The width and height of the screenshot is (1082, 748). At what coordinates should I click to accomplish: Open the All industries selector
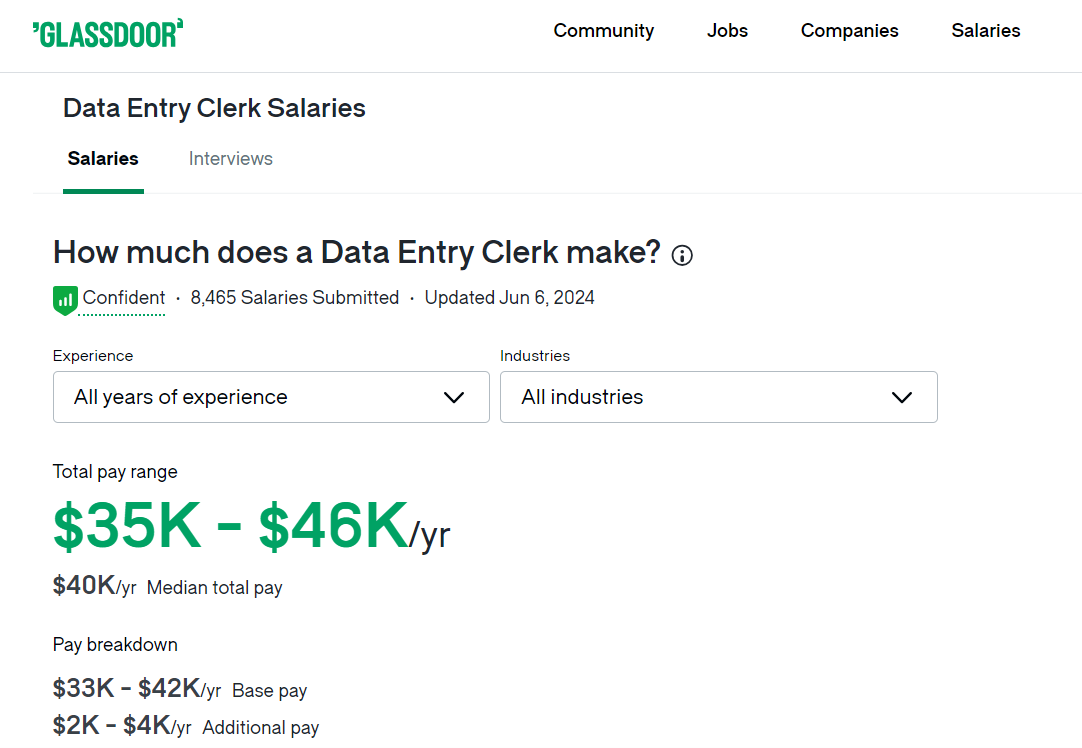pyautogui.click(x=718, y=397)
